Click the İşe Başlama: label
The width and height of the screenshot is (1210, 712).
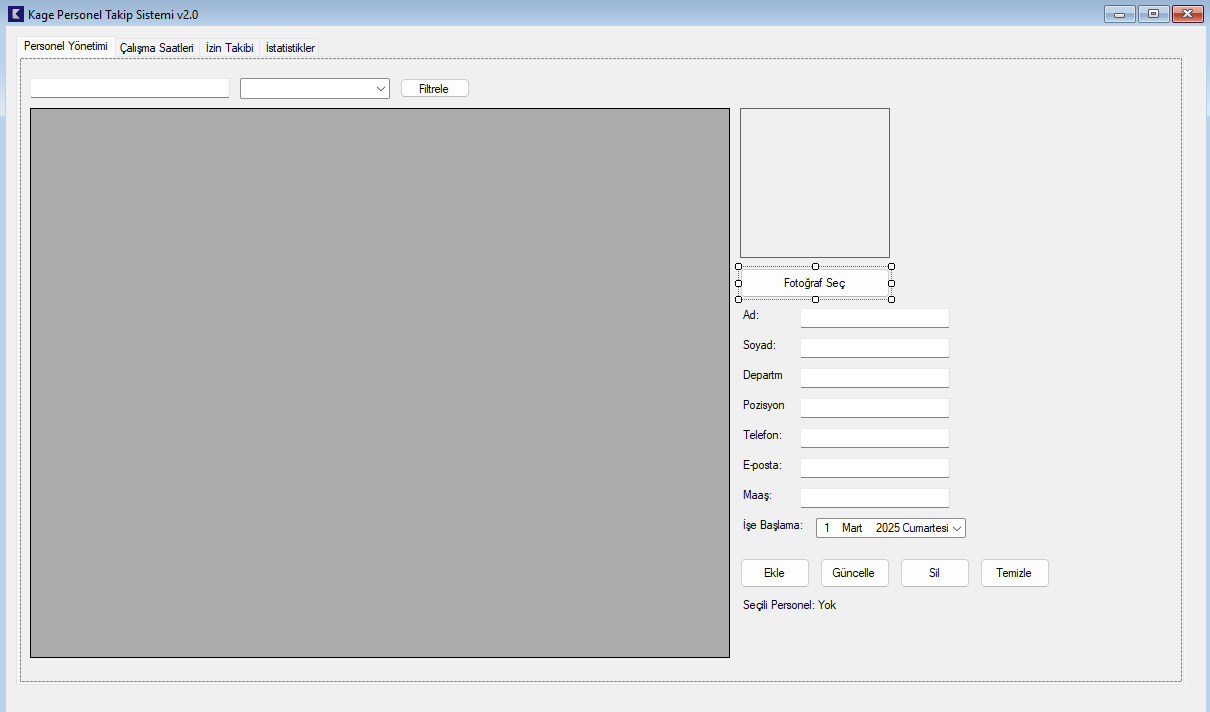pos(772,525)
